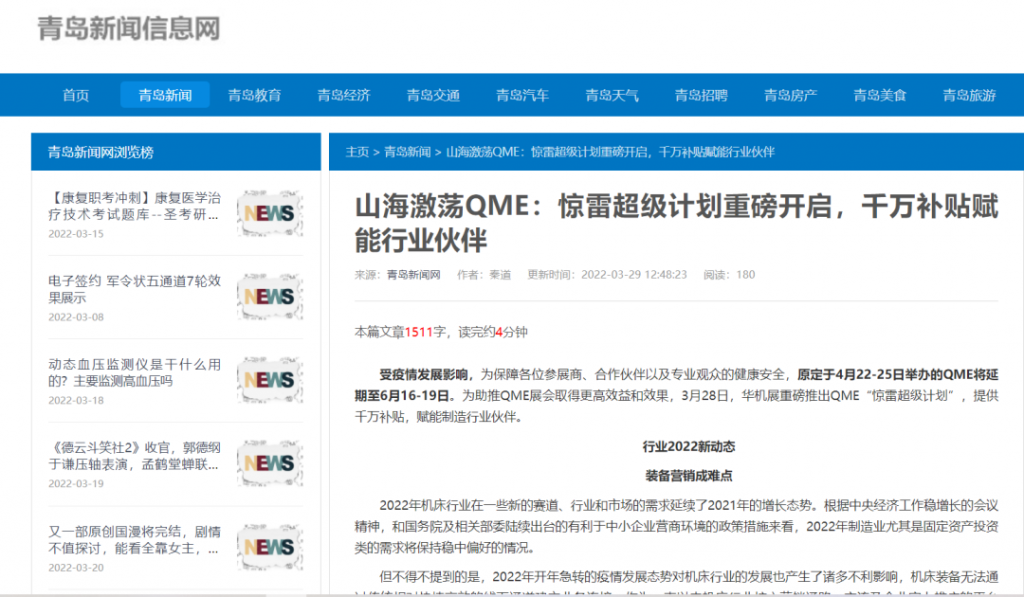Click NEWS thumbnail beside 康复职考冲刺 article
Viewport: 1024px width, 597px height.
(270, 213)
